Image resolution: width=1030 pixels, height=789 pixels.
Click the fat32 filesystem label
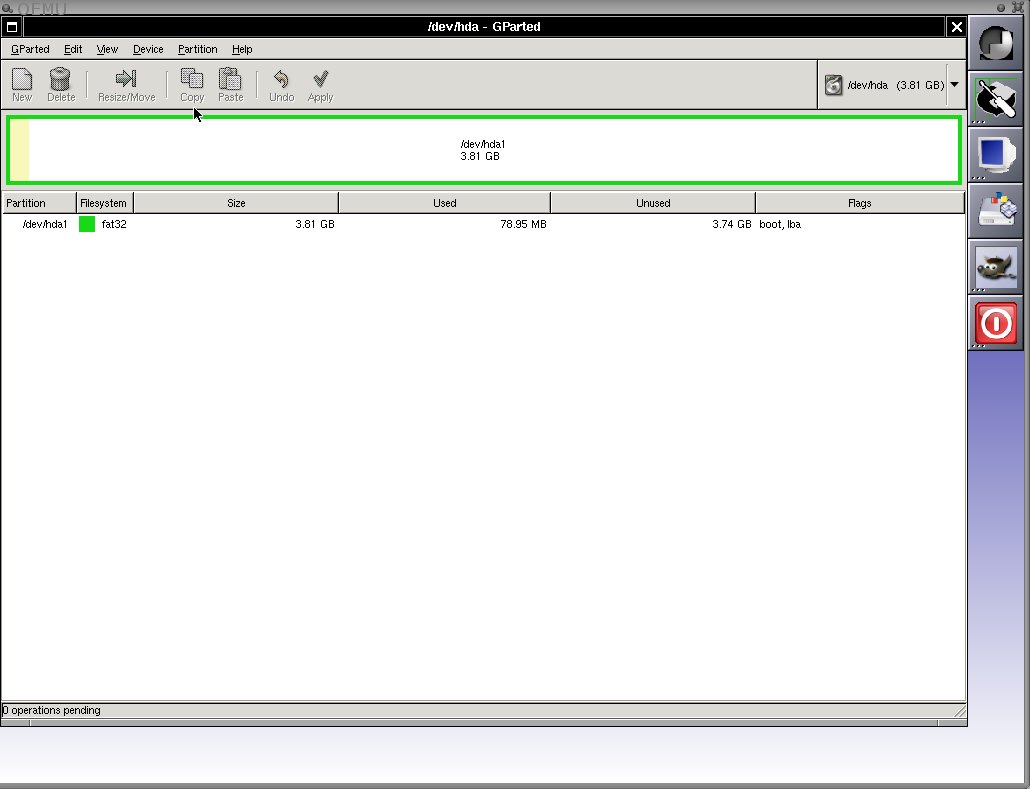click(x=114, y=224)
